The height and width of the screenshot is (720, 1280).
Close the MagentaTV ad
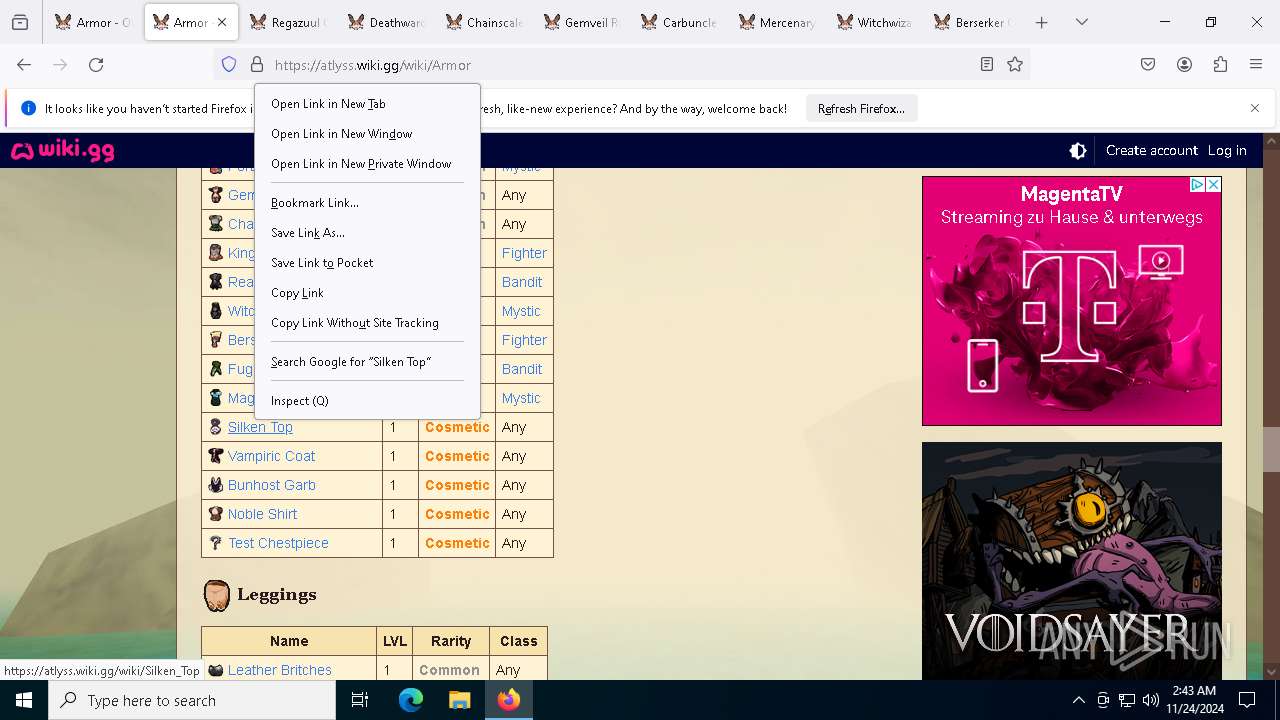coord(1213,185)
